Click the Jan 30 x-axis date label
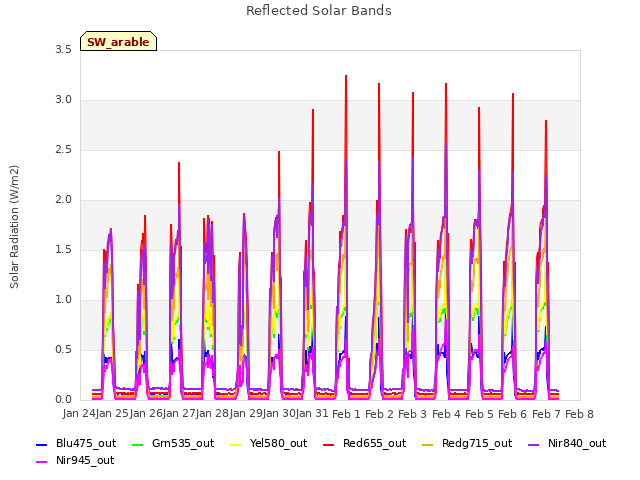Viewport: 640px width, 480px height. pos(279,414)
